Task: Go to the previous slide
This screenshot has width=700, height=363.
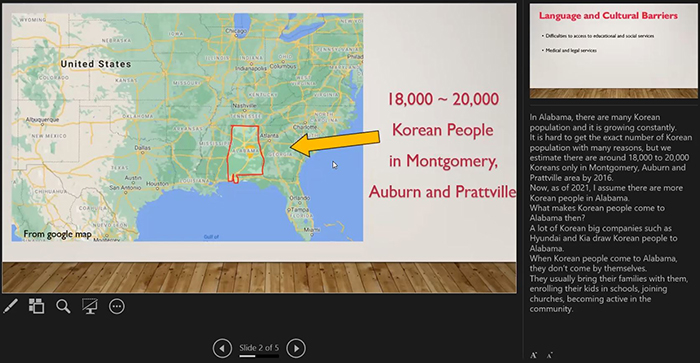Action: click(222, 348)
